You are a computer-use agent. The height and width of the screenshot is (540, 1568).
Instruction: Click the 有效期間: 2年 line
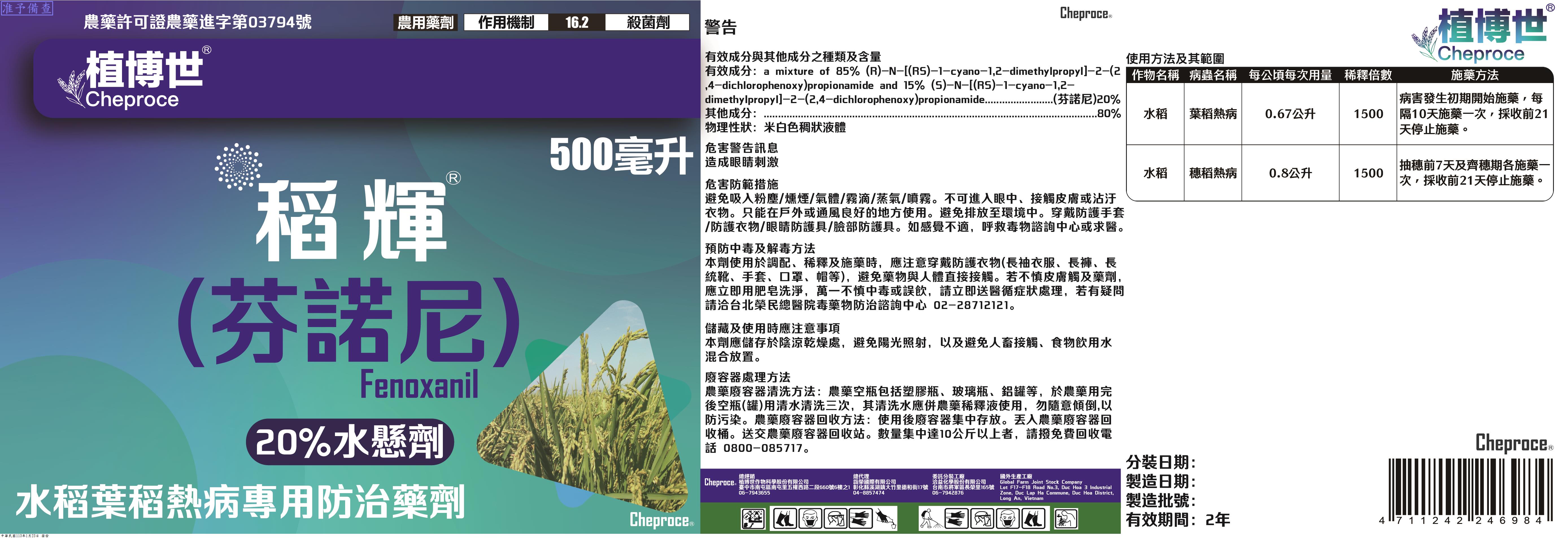(x=1178, y=520)
